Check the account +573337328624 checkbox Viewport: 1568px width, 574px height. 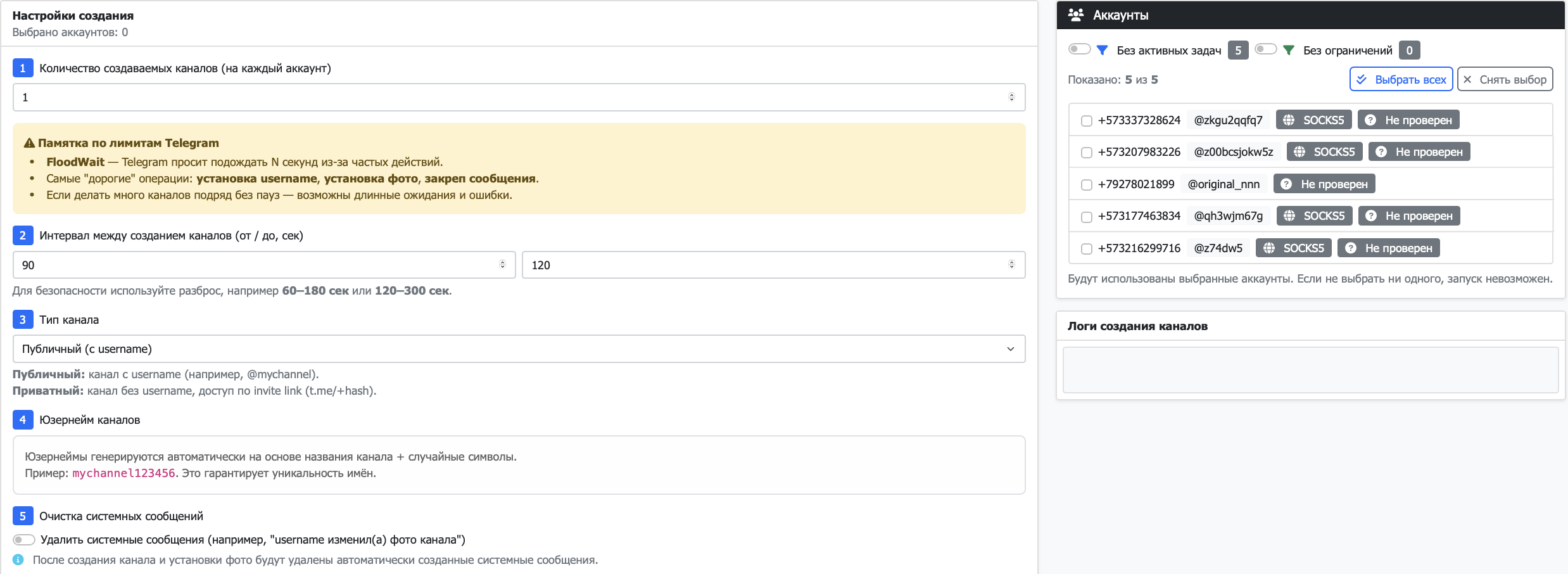(x=1087, y=121)
